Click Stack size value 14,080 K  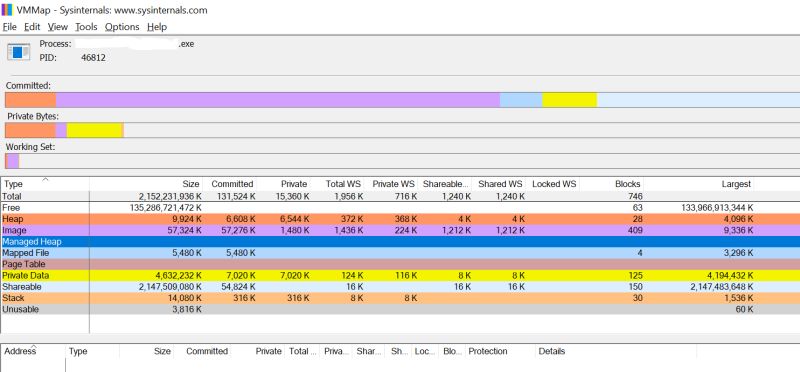point(185,298)
